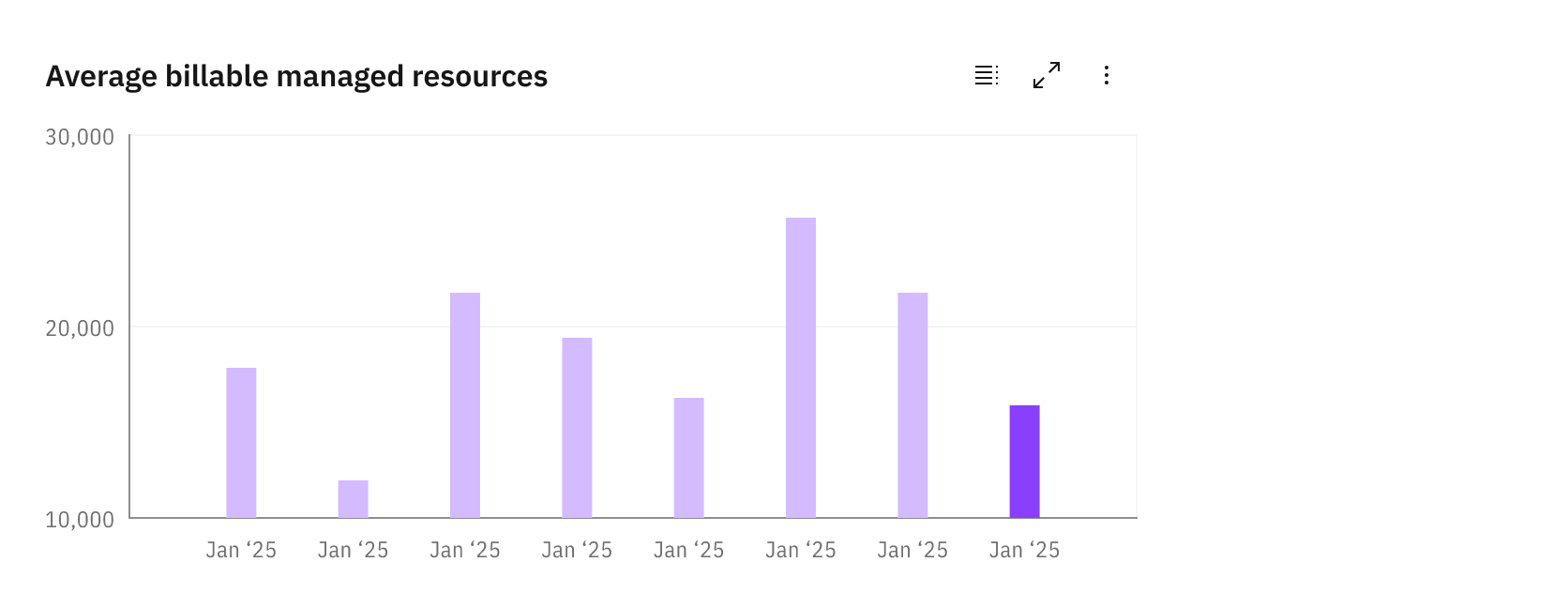Click the first bar from the left
Screen dimensions: 1568x608
[241, 443]
